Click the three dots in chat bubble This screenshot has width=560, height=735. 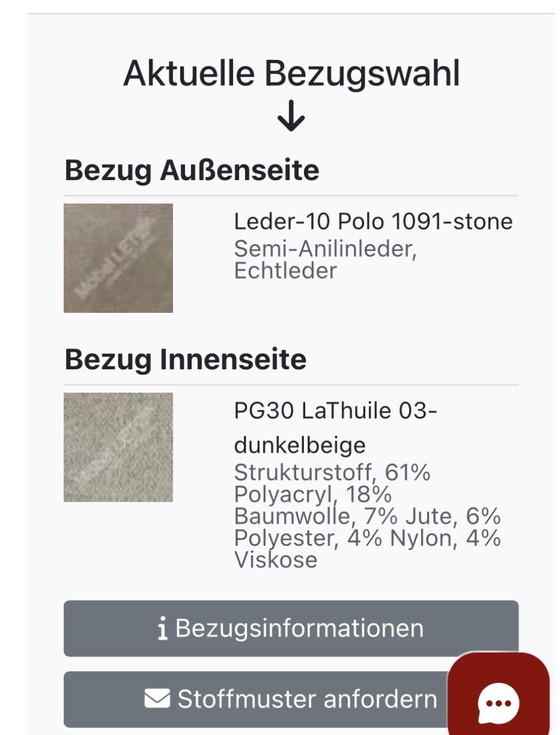tap(499, 703)
